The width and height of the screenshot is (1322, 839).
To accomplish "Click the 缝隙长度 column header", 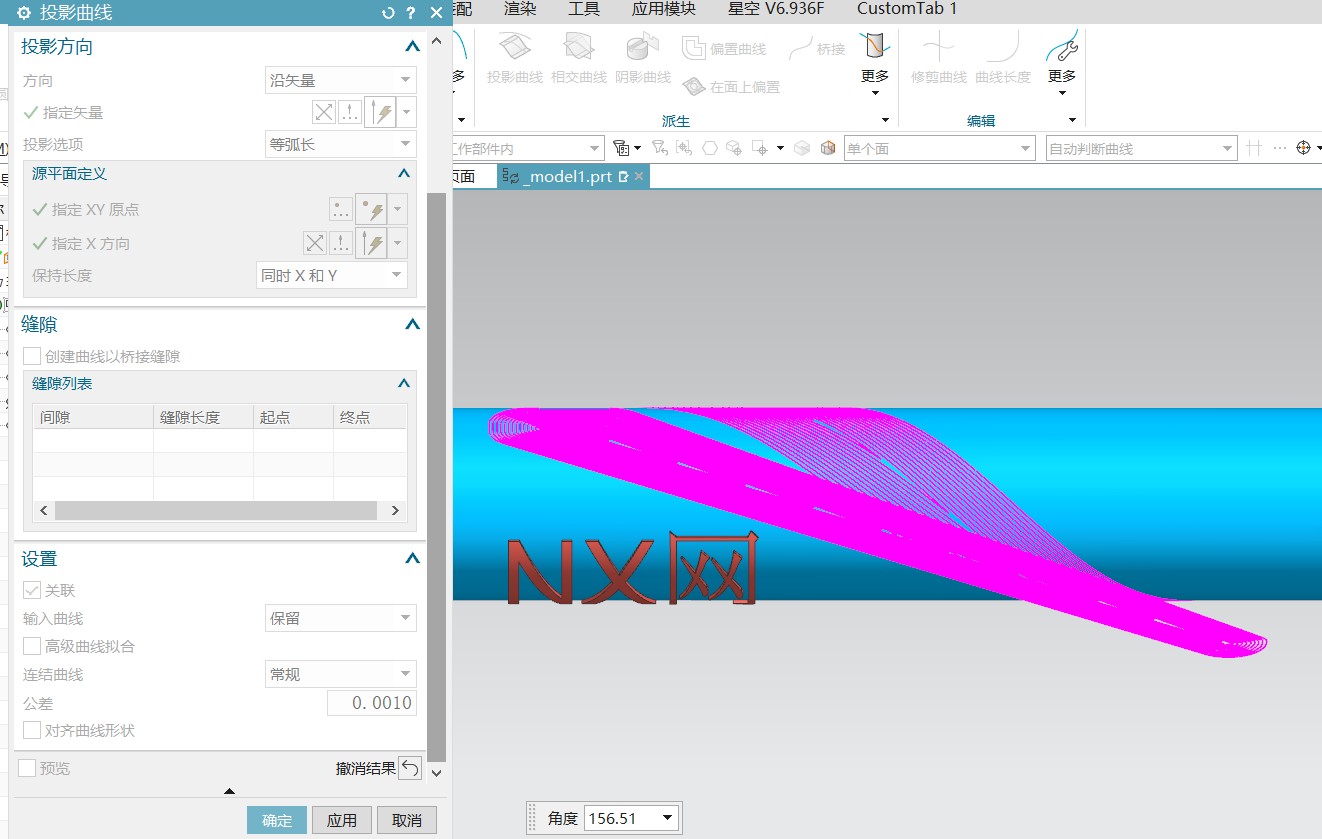I will click(x=203, y=417).
